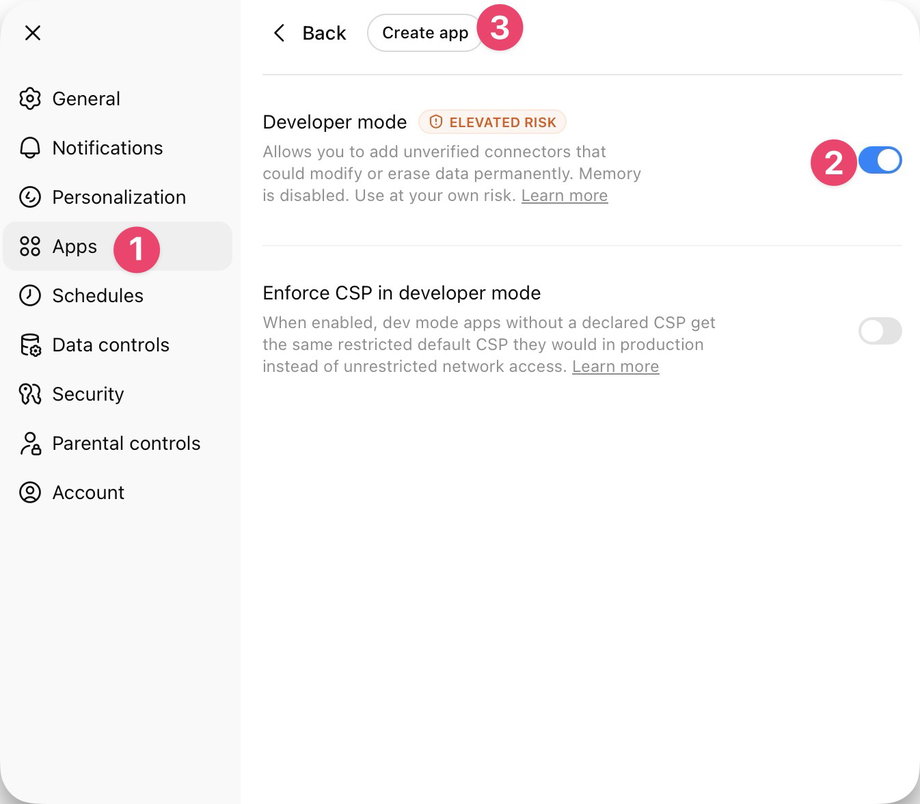Open Learn more link under Developer mode
This screenshot has height=804, width=920.
click(x=564, y=196)
